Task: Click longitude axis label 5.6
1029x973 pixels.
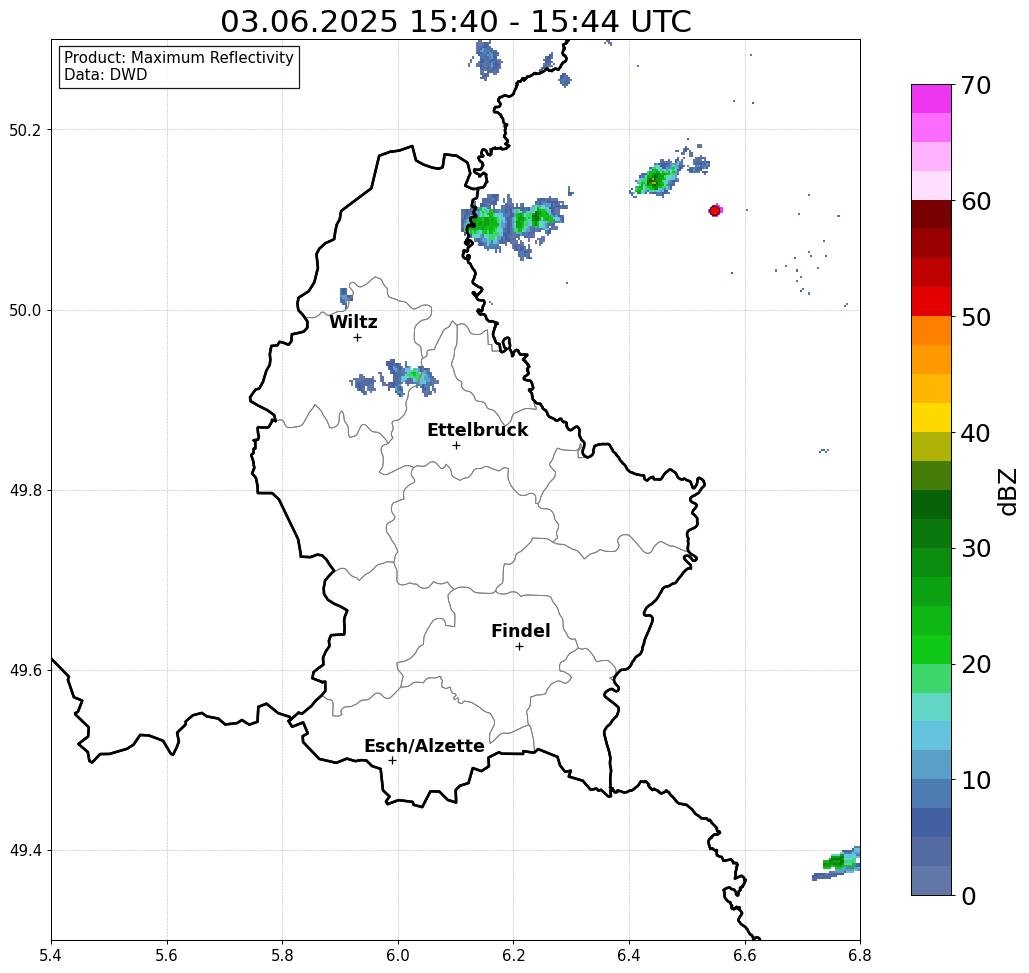Action: tap(167, 955)
